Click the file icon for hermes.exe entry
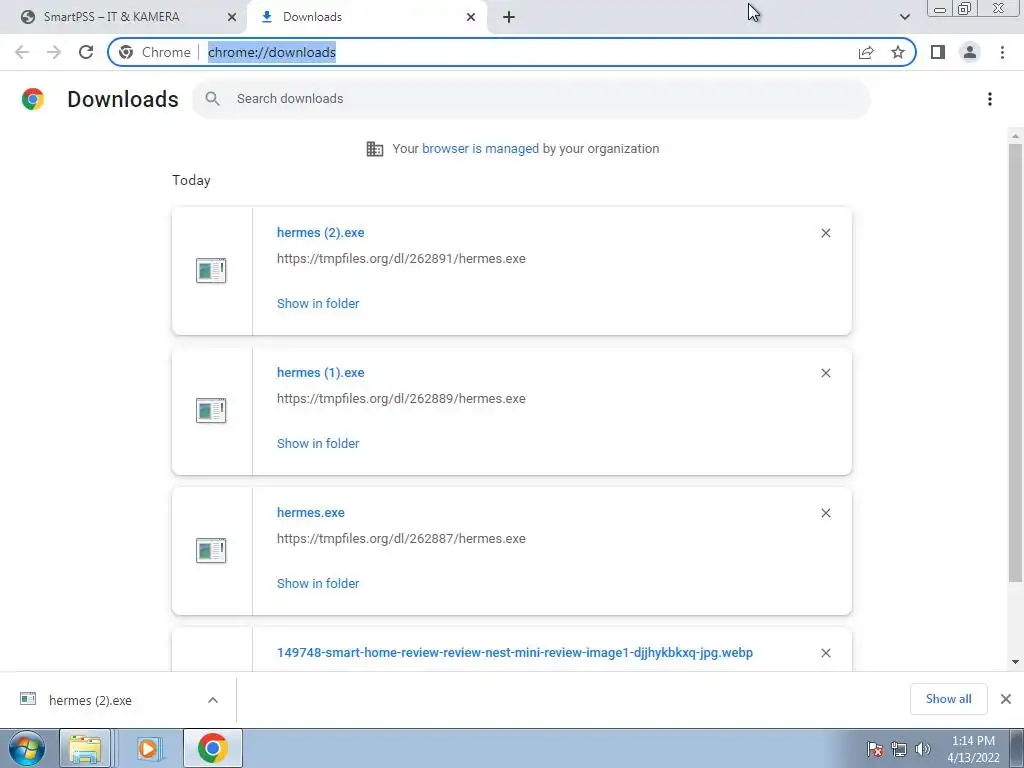The width and height of the screenshot is (1024, 768). point(211,550)
